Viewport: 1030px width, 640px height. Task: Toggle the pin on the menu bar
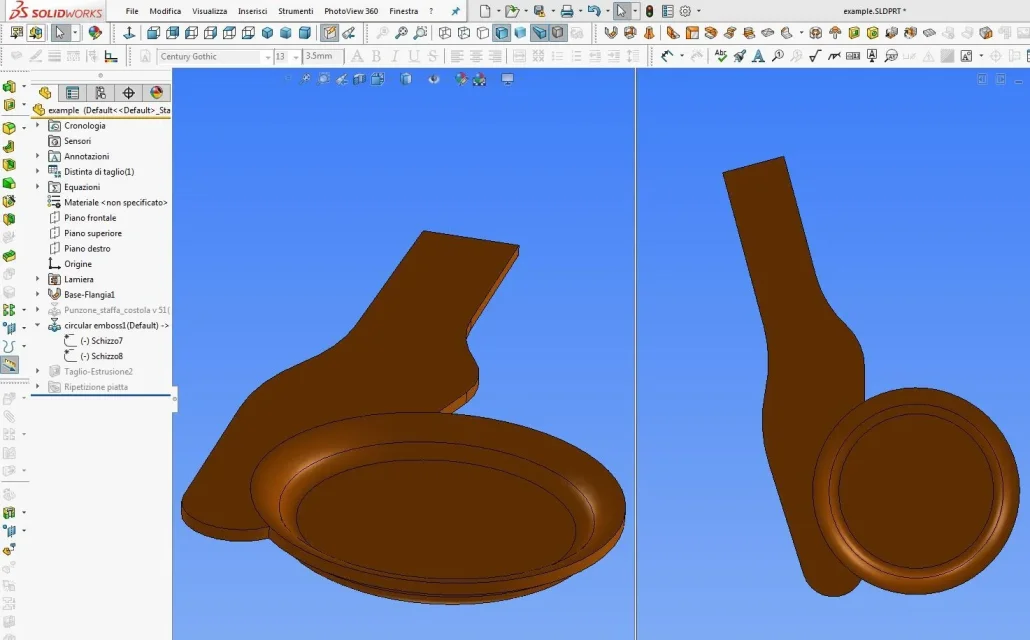coord(455,11)
